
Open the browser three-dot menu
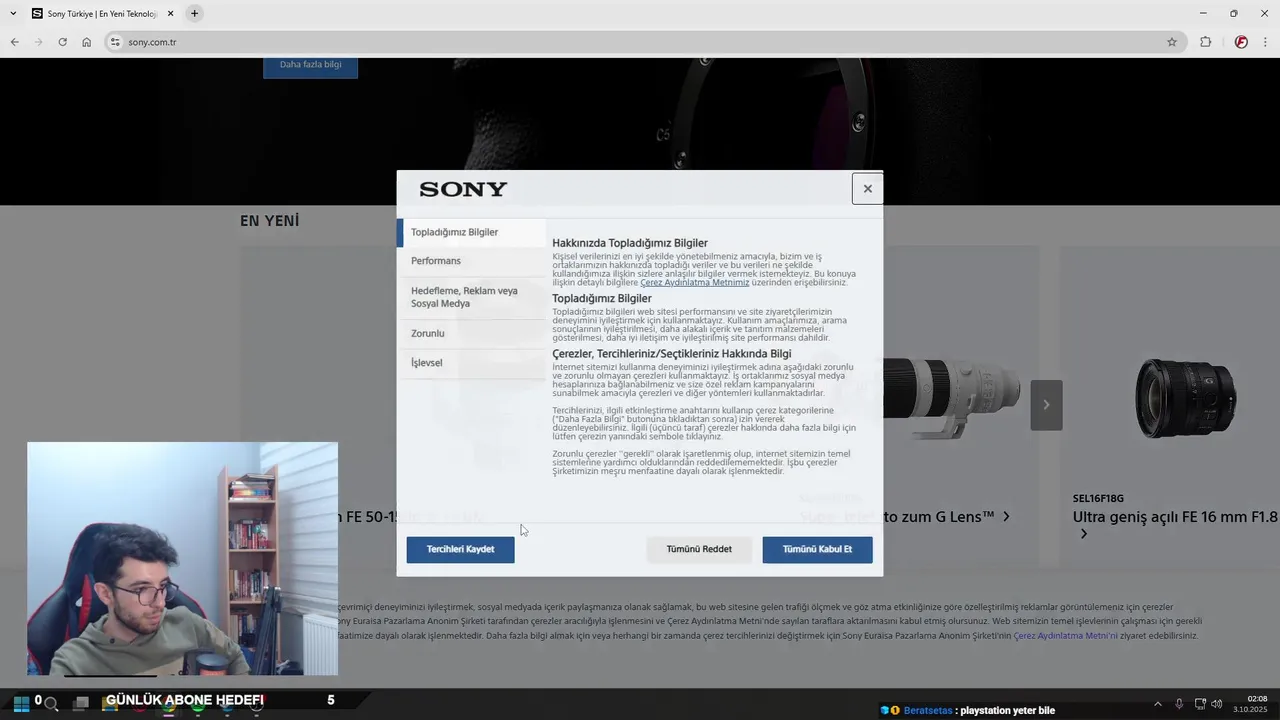coord(1265,42)
